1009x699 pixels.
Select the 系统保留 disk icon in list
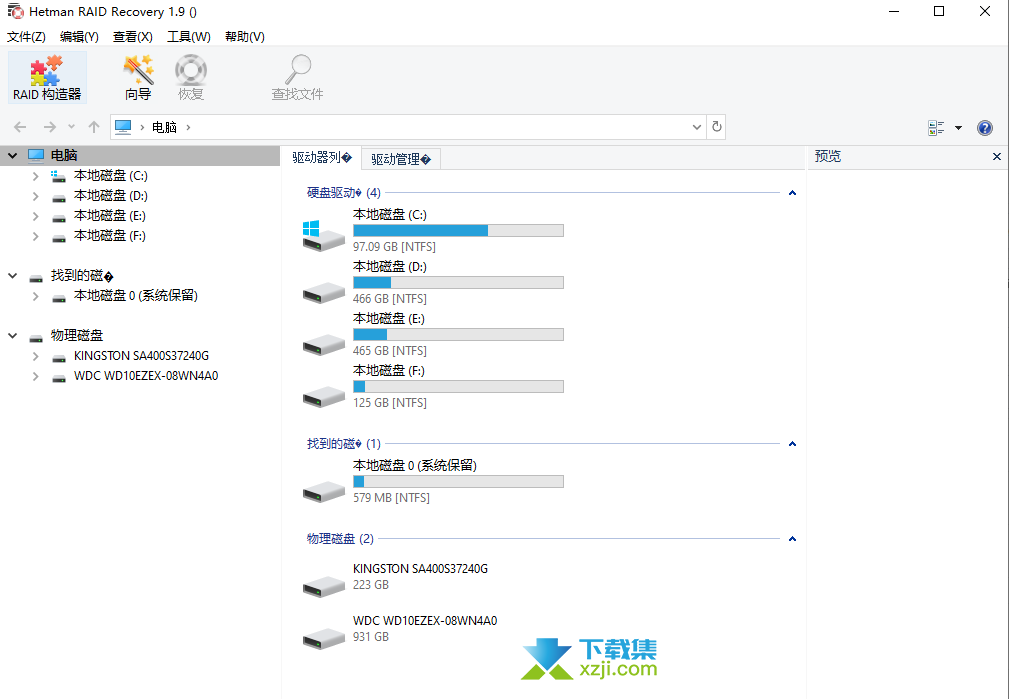coord(324,492)
